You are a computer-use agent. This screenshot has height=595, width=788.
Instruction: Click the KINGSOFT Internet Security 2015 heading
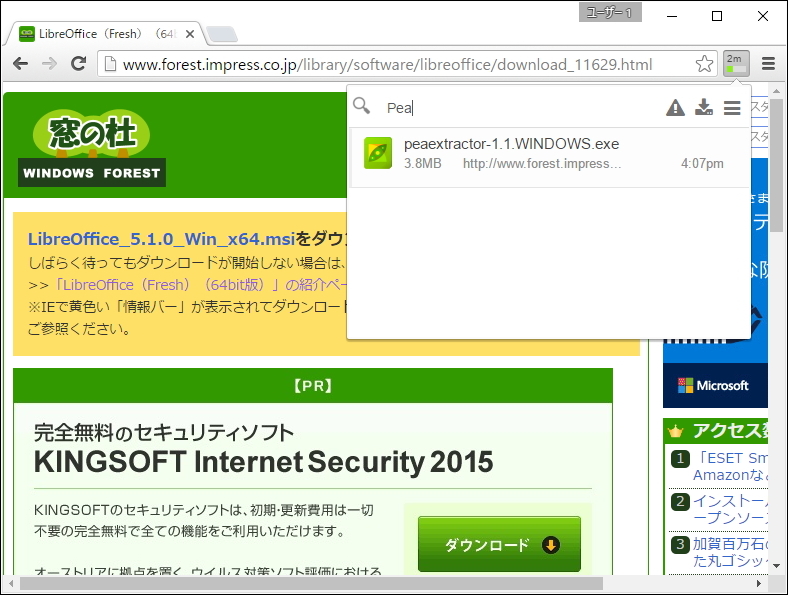pyautogui.click(x=263, y=462)
